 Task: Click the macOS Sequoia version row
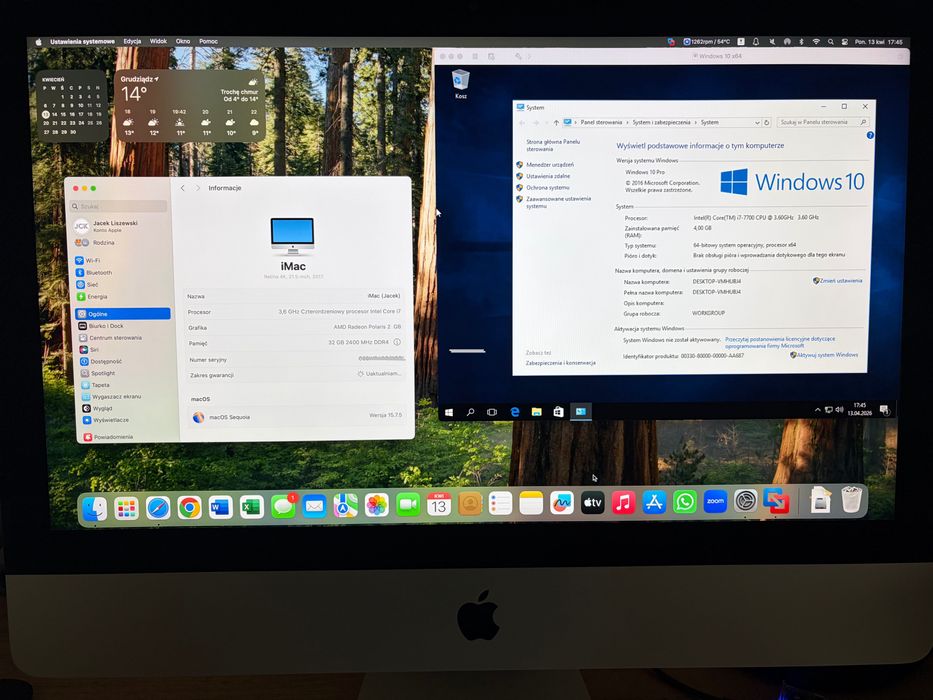(296, 417)
